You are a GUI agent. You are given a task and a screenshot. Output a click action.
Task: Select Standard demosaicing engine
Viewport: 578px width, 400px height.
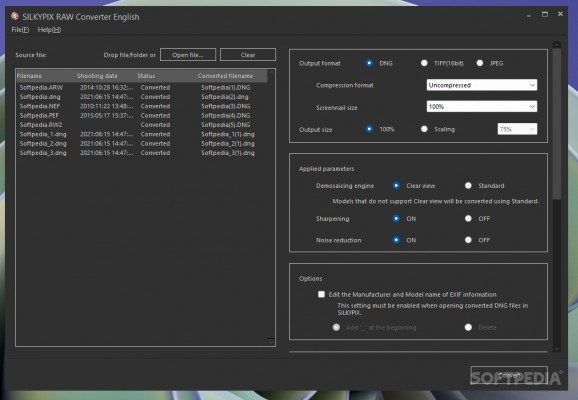point(468,185)
